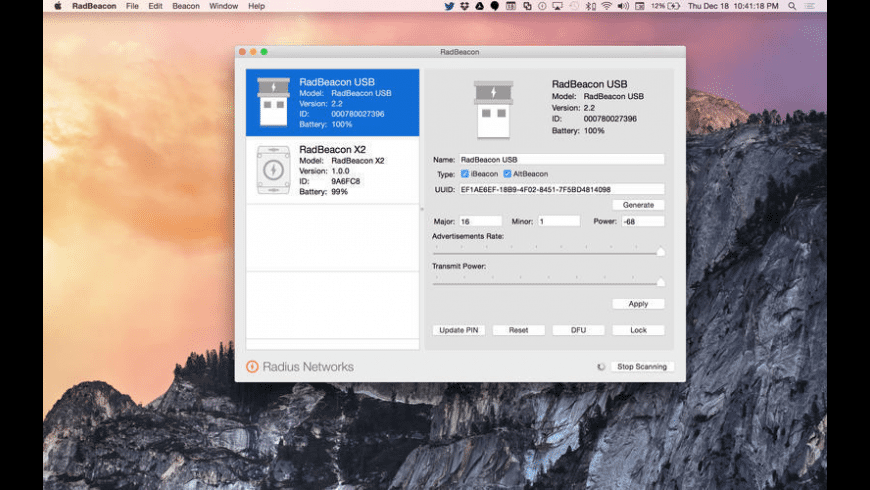Image resolution: width=870 pixels, height=490 pixels.
Task: Open the File menu
Action: pos(132,6)
